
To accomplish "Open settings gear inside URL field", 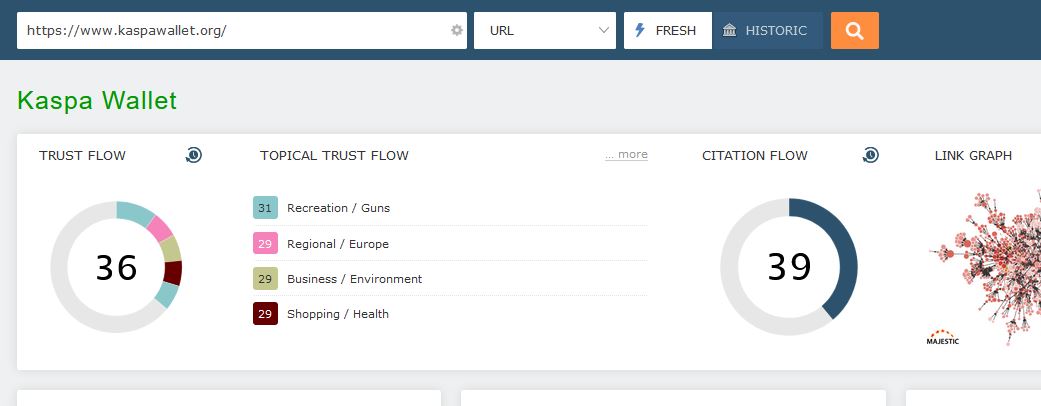I will pos(457,30).
